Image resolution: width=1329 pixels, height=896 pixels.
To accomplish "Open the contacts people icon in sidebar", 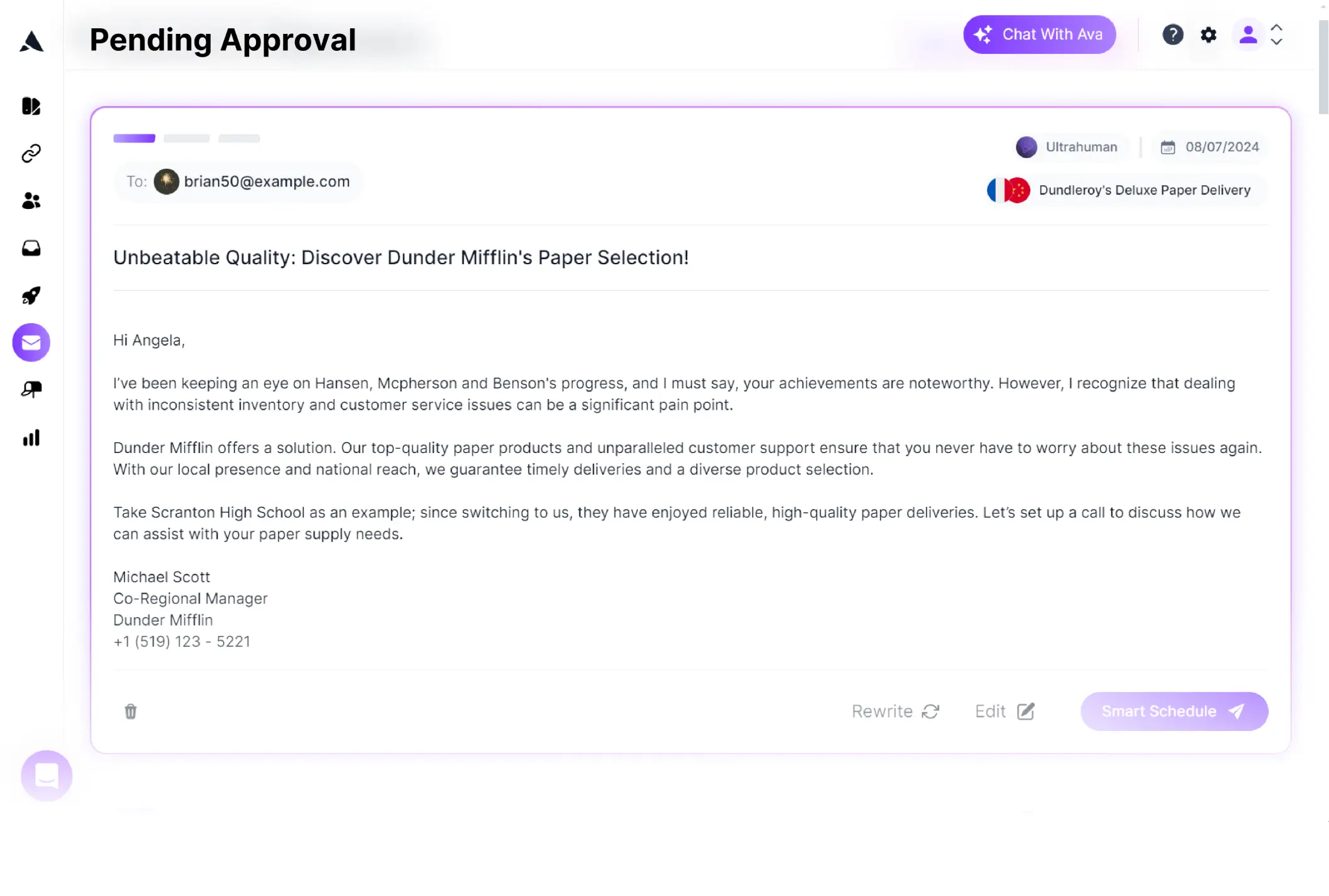I will coord(31,201).
